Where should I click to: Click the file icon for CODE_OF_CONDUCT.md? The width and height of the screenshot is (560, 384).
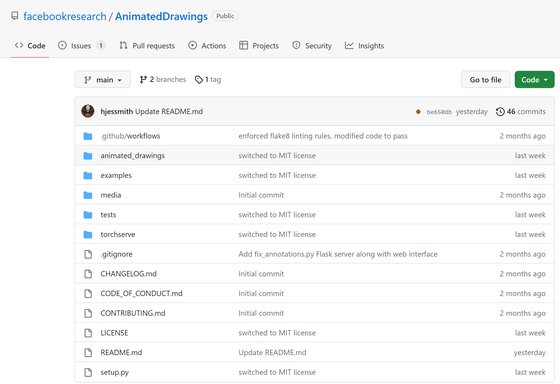[88, 293]
